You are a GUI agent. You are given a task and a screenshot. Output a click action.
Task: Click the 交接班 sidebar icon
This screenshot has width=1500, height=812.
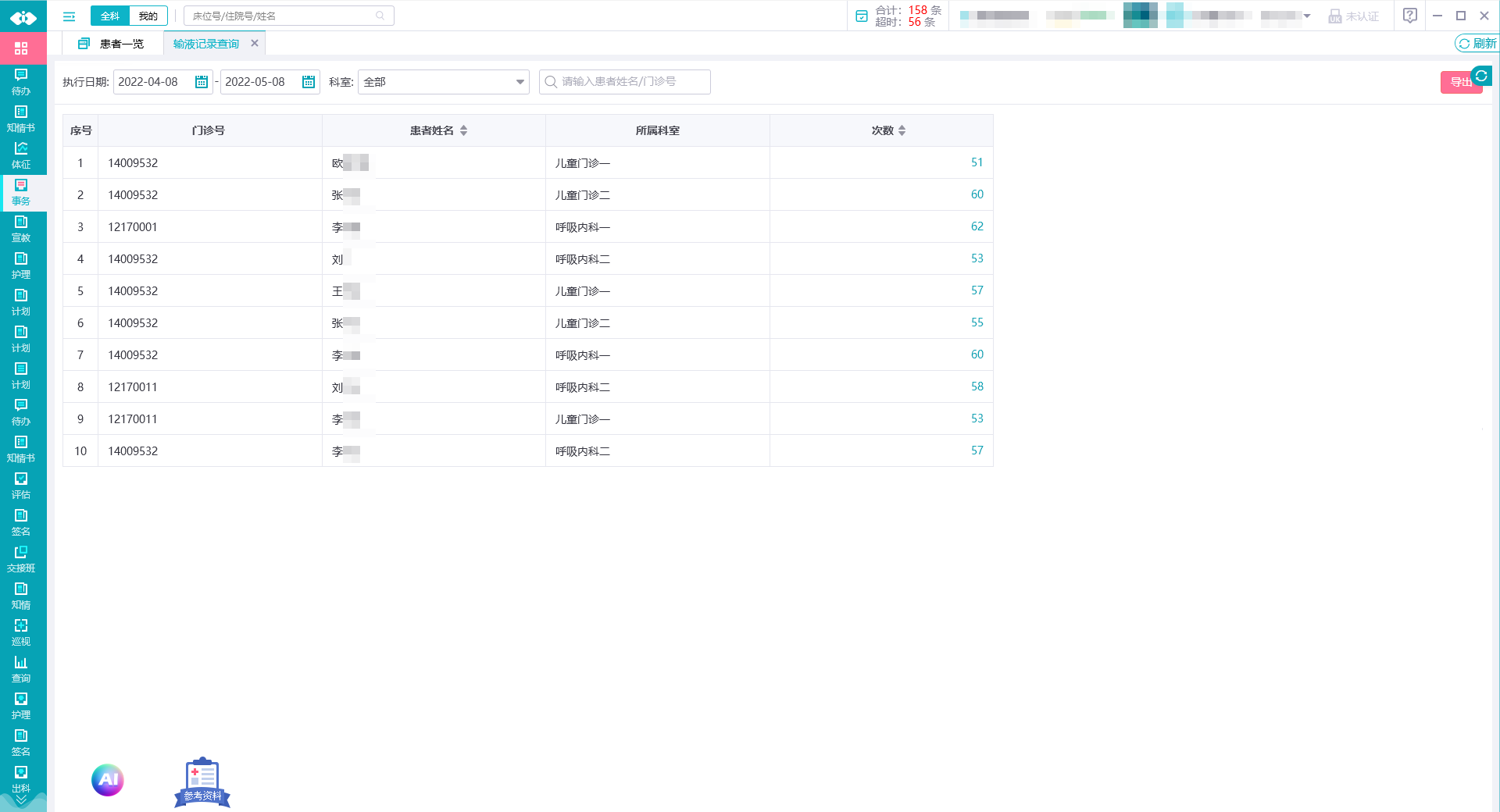(21, 558)
